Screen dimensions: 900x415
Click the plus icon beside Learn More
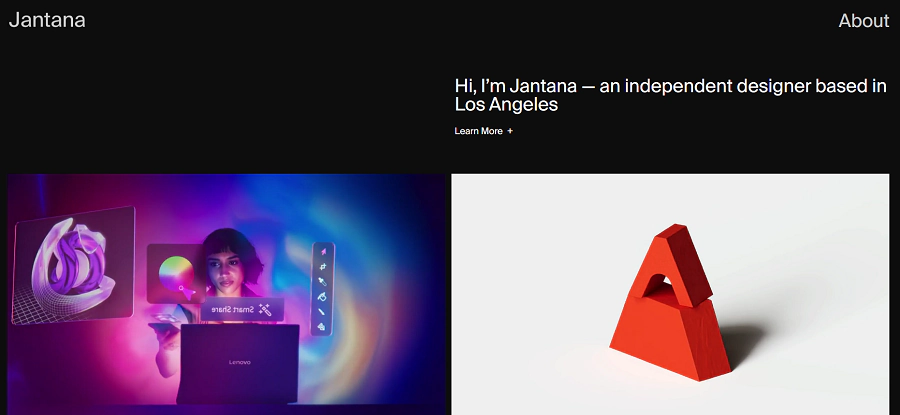(510, 131)
